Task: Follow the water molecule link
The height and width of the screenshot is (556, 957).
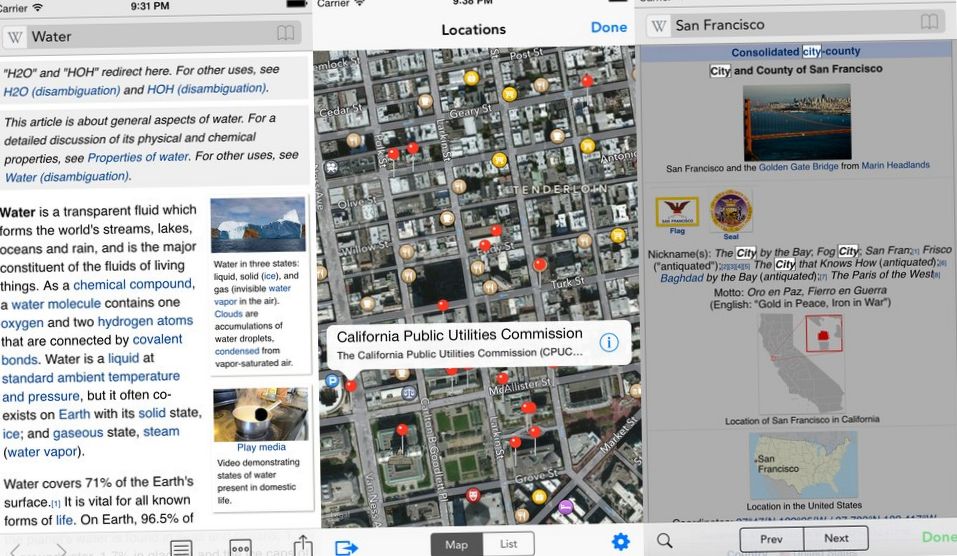Action: tap(56, 303)
